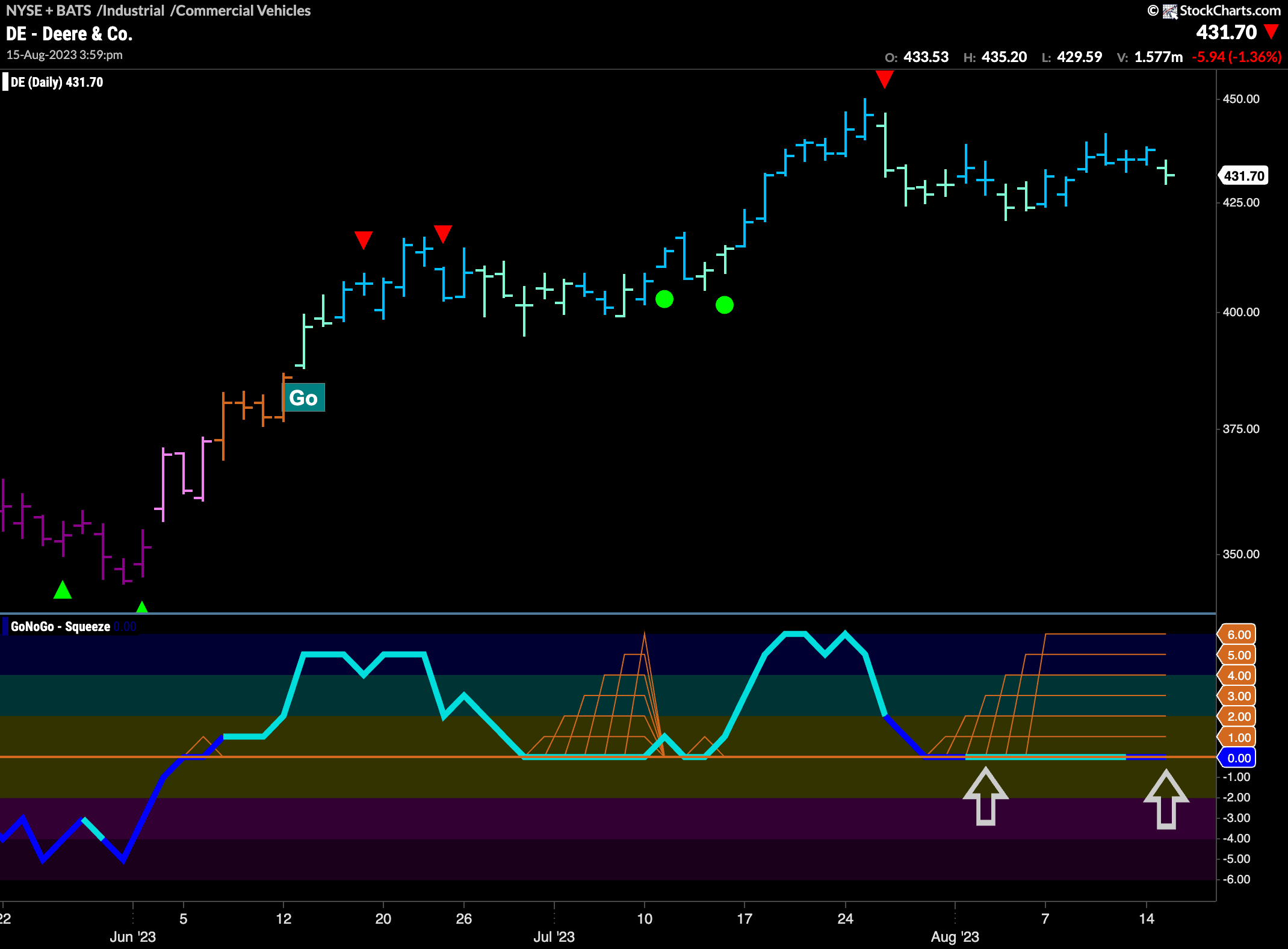Click the Jun '23 month label
The image size is (1288, 949).
pos(133,937)
